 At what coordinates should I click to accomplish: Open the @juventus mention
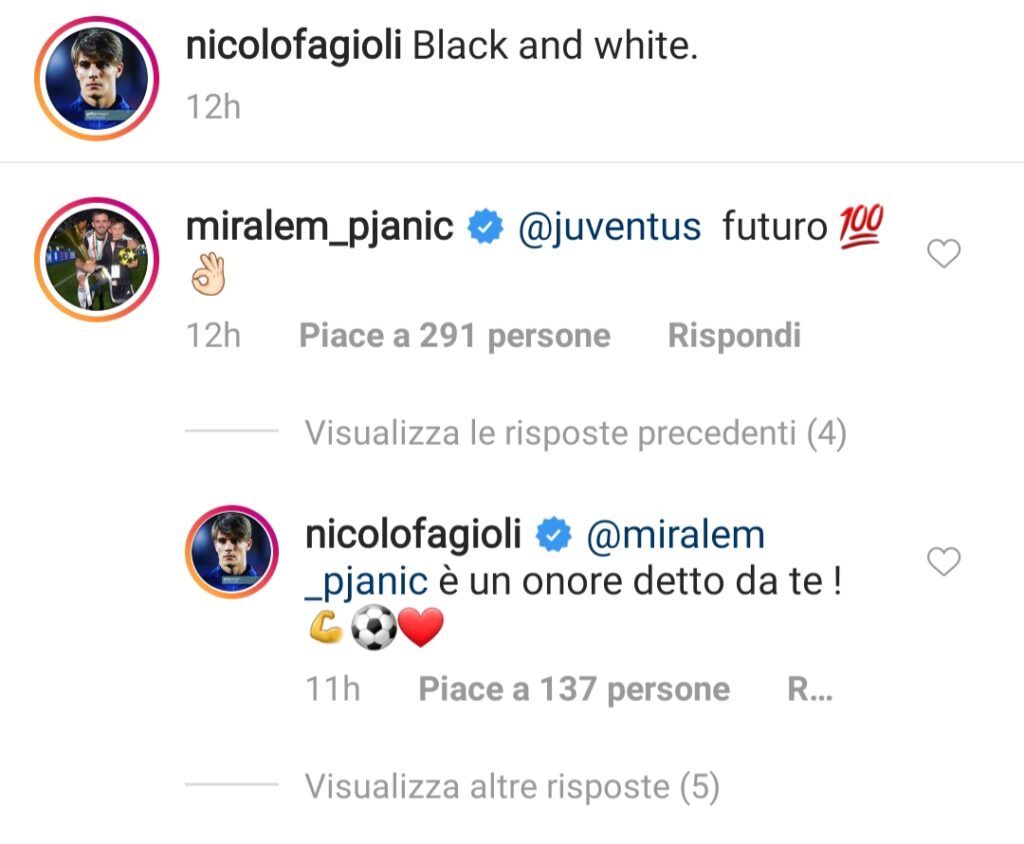[x=612, y=226]
